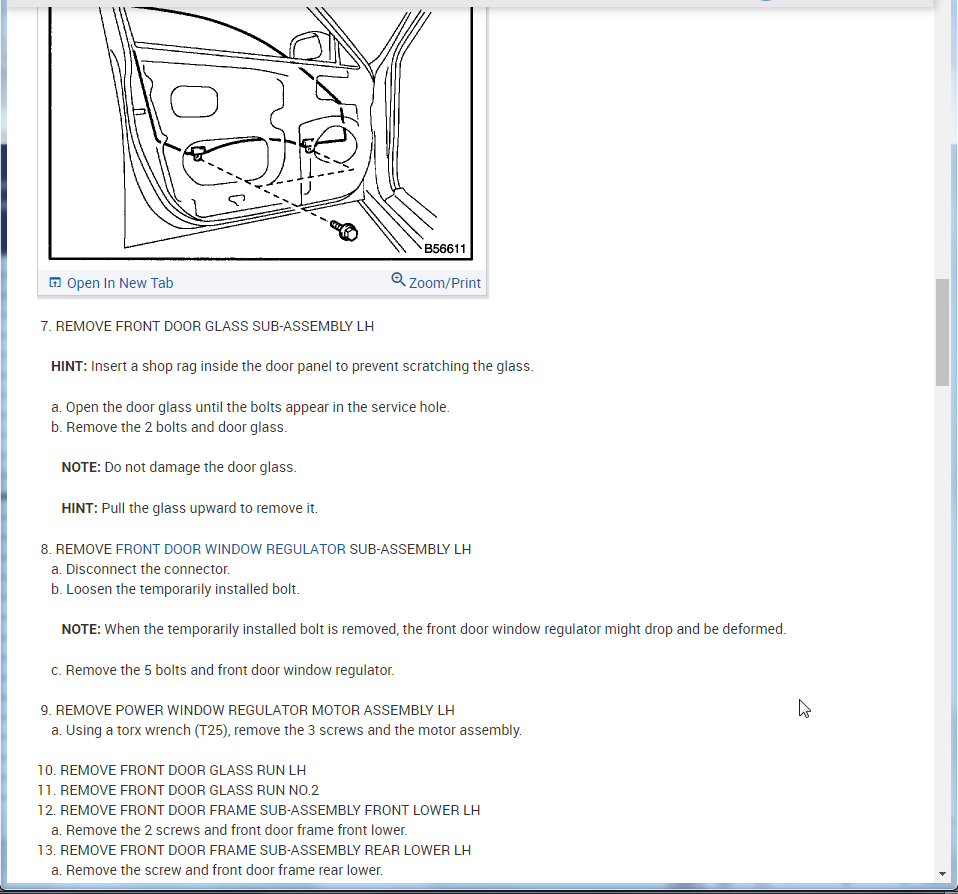Open the FRONT DOOR WINDOW REGULATOR link
The image size is (958, 894).
tap(230, 549)
